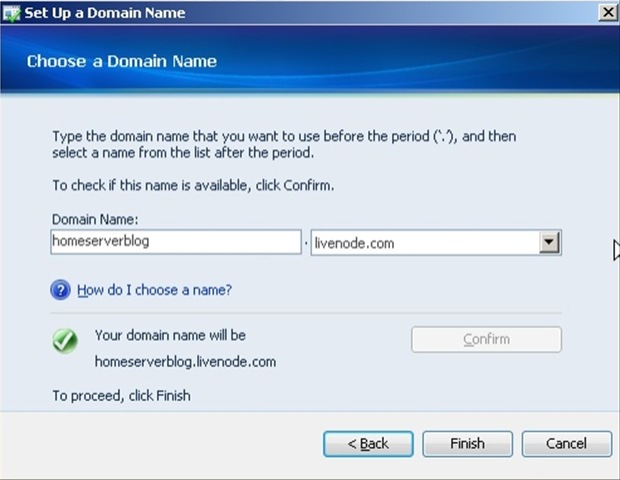Click the 'To proceed, click Finish' text
The height and width of the screenshot is (480, 620).
[121, 396]
